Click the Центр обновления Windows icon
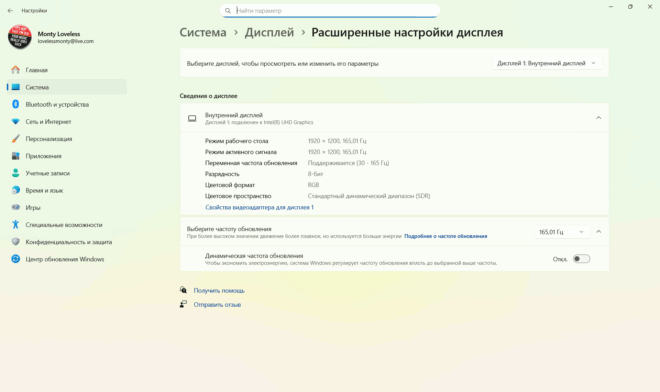 point(16,259)
